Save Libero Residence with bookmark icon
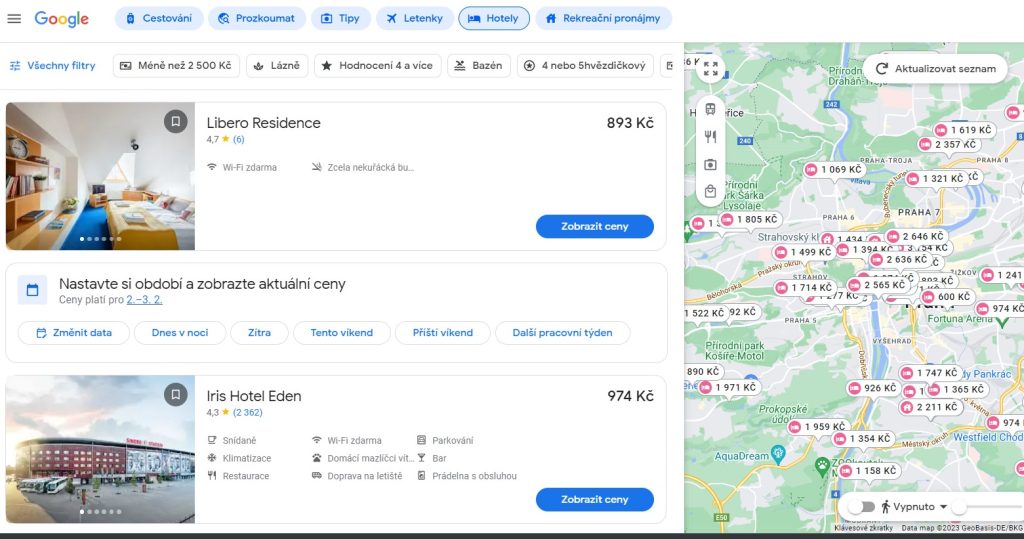The height and width of the screenshot is (539, 1024). 176,122
